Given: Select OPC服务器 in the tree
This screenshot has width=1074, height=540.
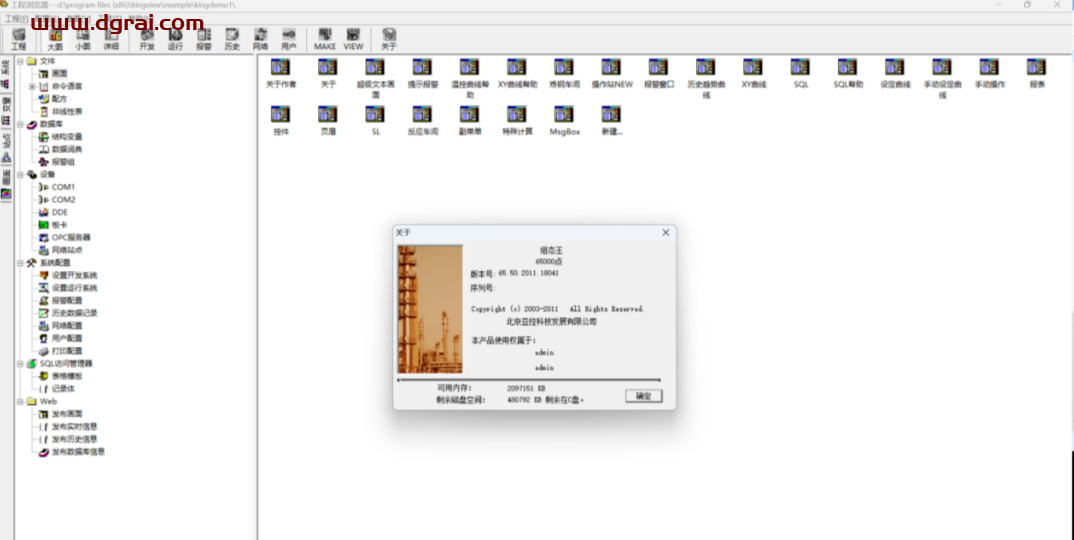Looking at the screenshot, I should coord(70,237).
